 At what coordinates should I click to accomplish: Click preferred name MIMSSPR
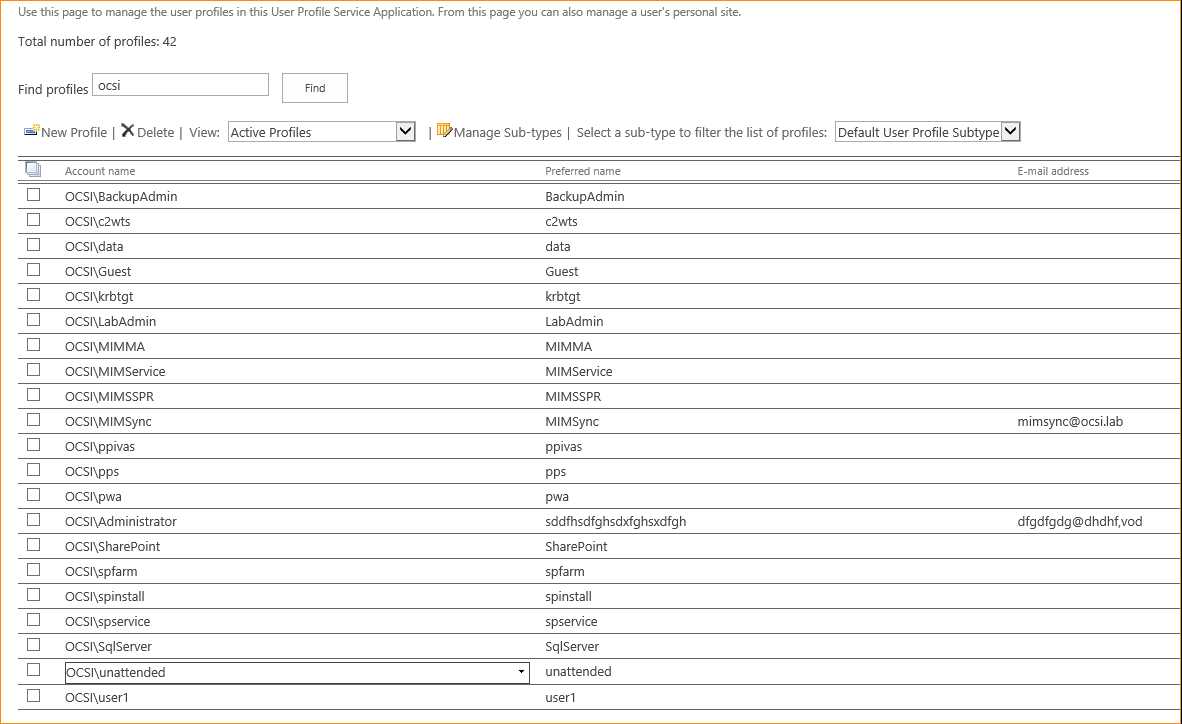[573, 397]
